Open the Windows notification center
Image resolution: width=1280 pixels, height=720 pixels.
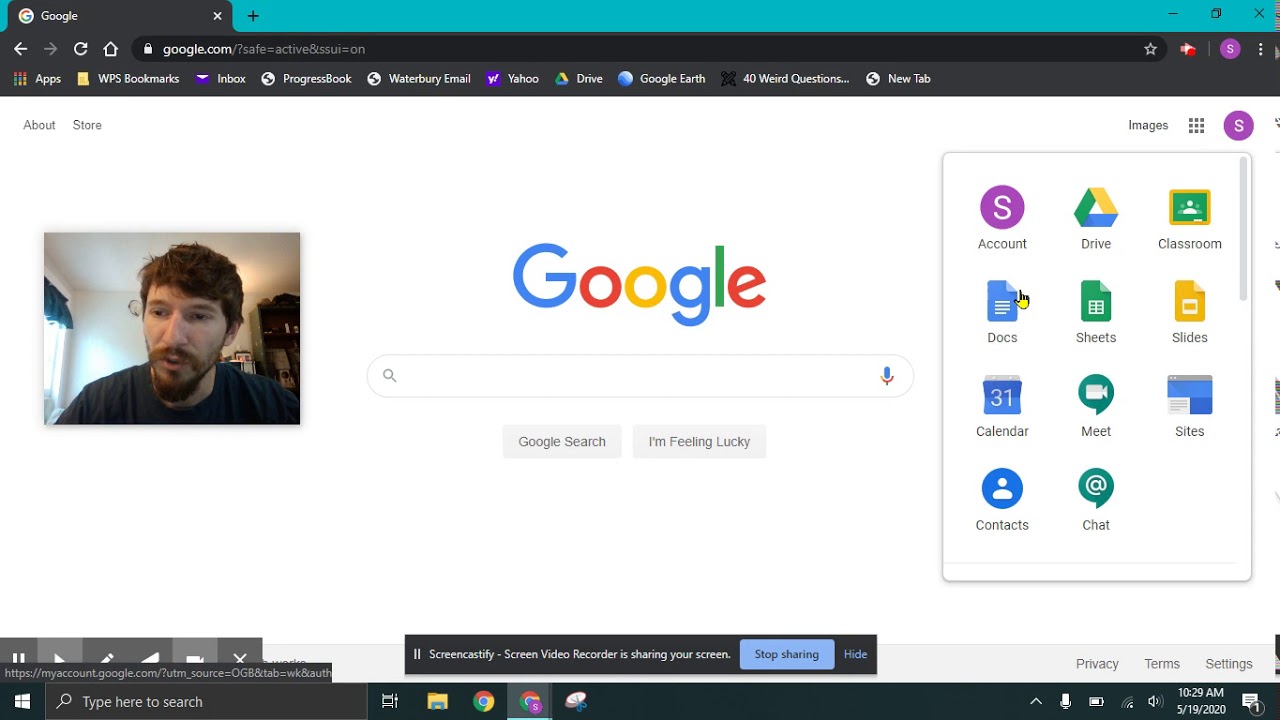pyautogui.click(x=1251, y=701)
